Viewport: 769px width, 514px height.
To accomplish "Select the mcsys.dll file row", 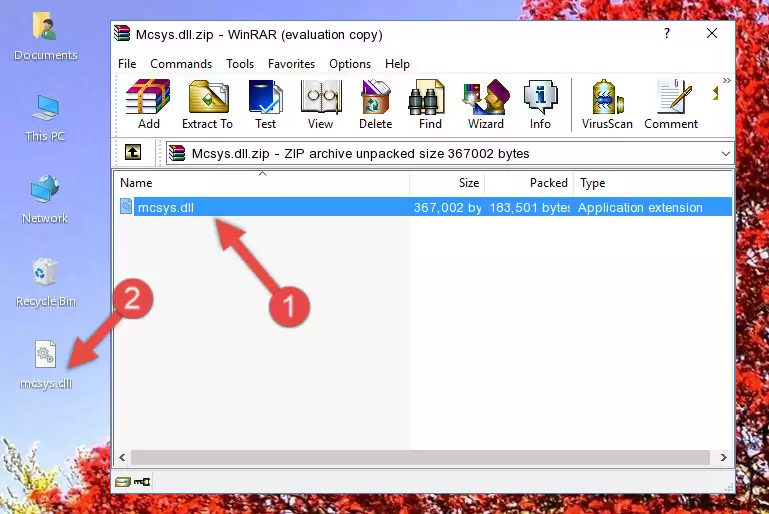I will 425,207.
